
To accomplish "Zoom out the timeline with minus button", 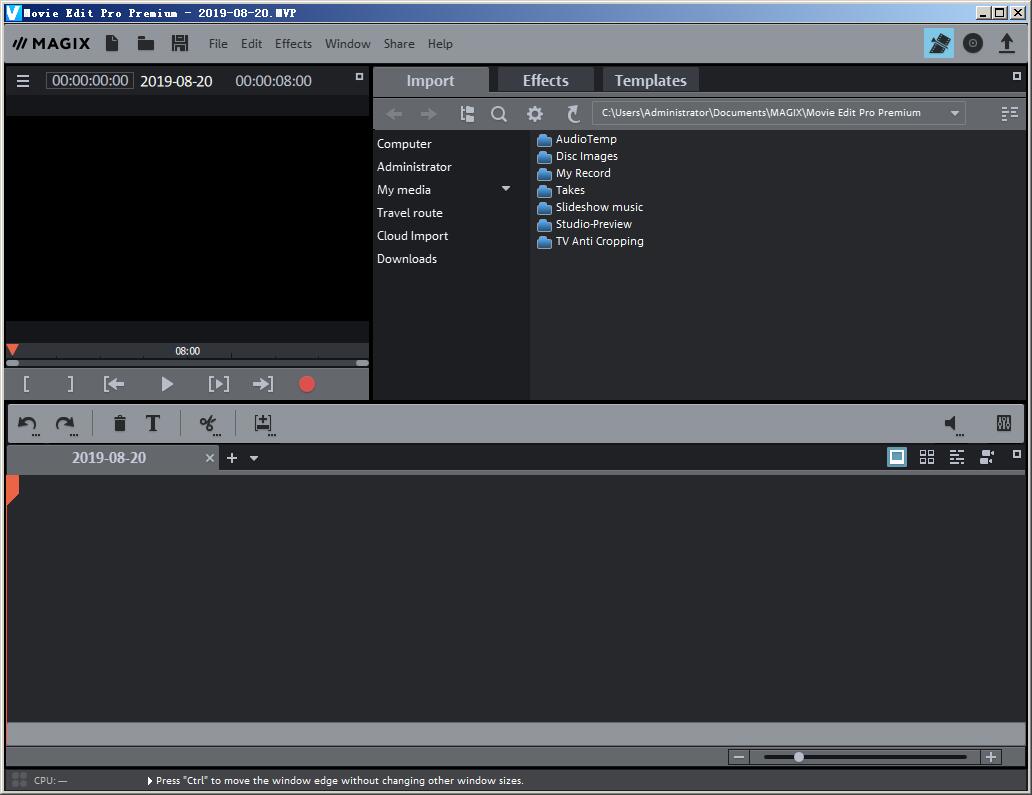I will tap(738, 757).
